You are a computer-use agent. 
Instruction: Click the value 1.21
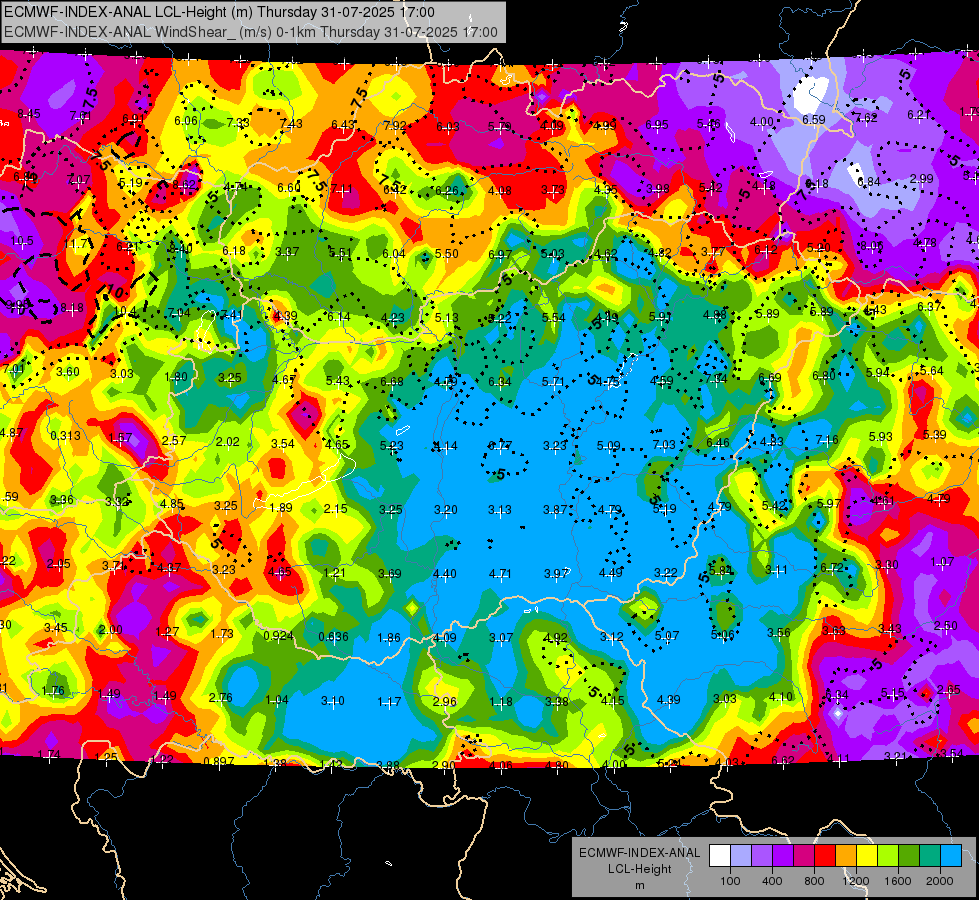pos(334,572)
